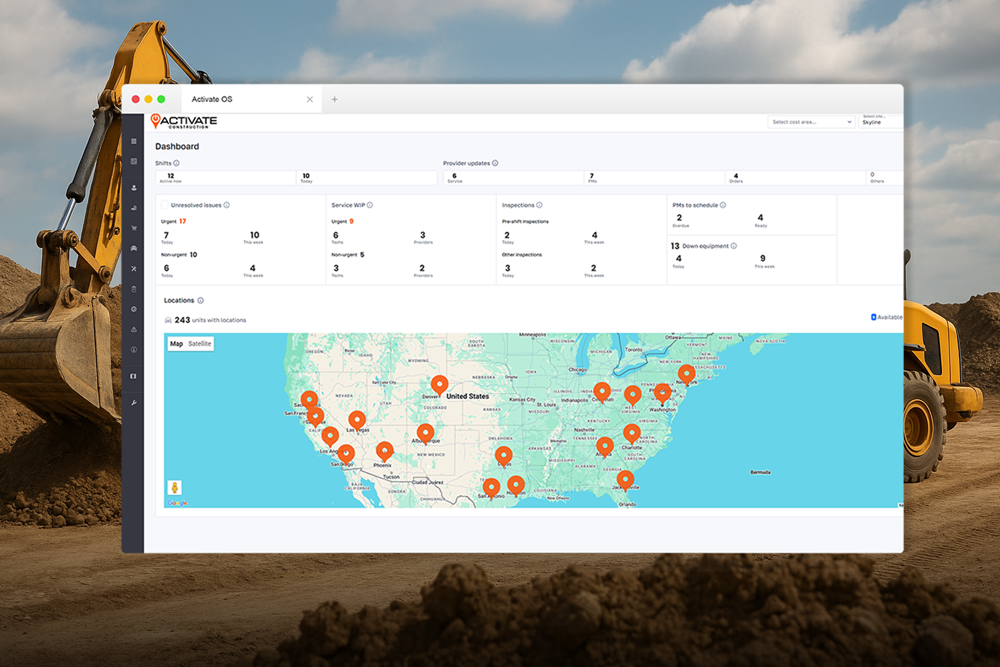Click the info icon beside Service WIP
The width and height of the screenshot is (1000, 667).
[x=370, y=205]
